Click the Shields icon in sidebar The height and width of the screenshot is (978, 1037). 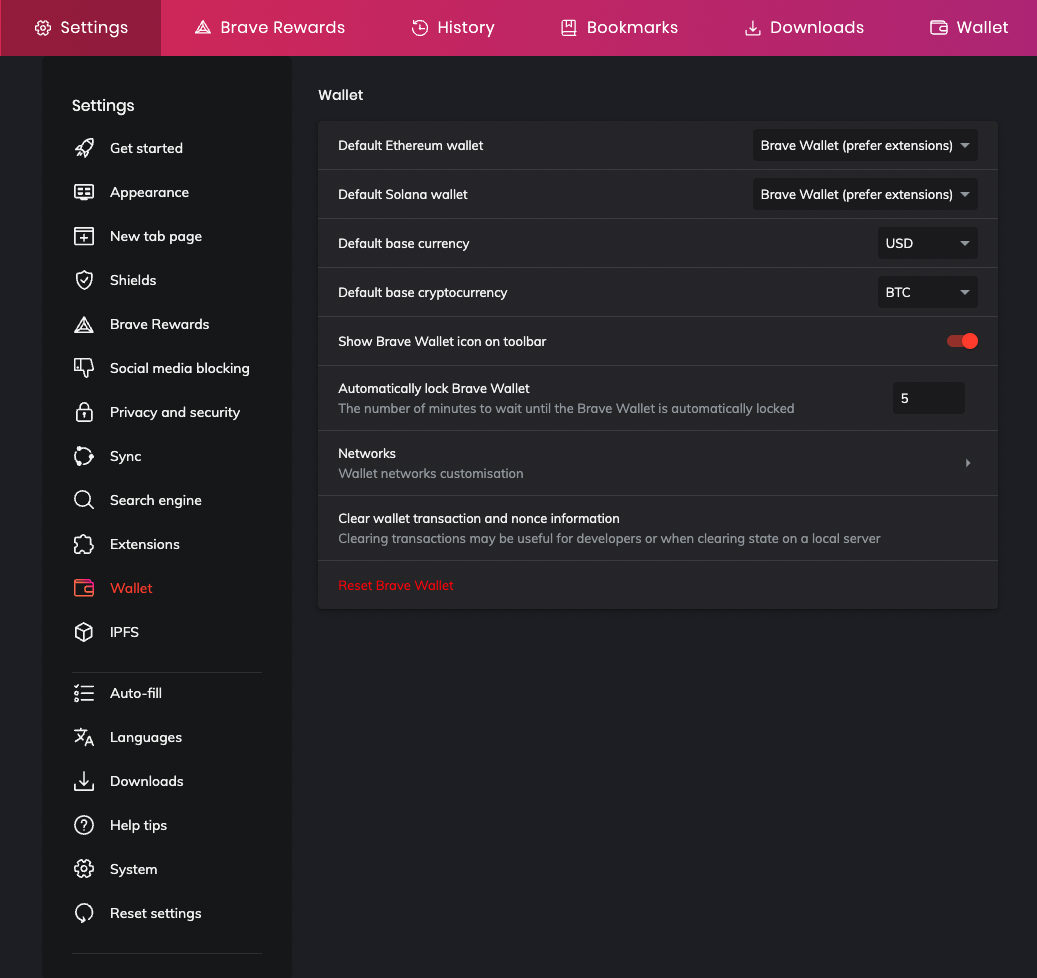84,280
